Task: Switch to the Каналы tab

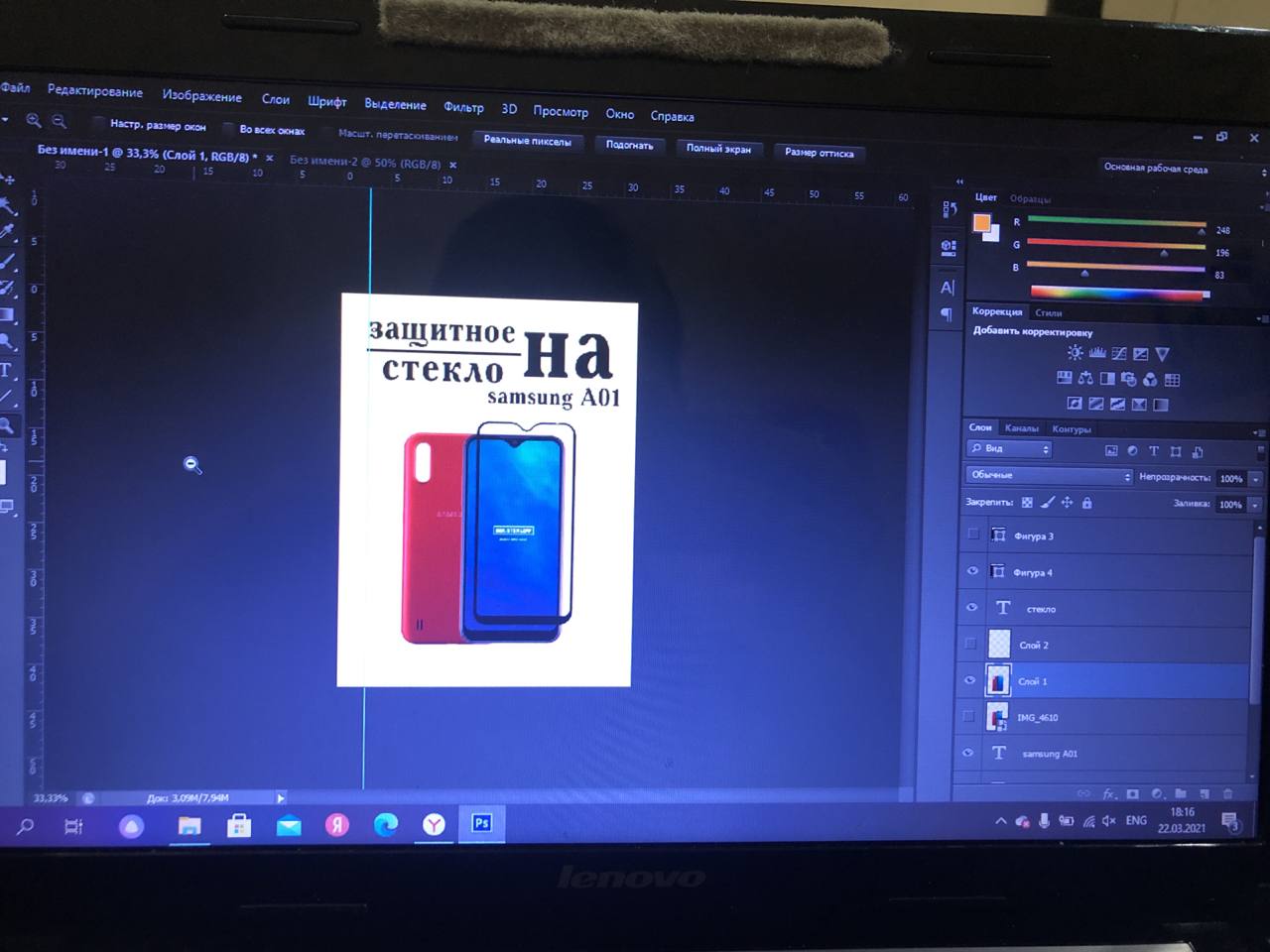Action: (x=1021, y=428)
